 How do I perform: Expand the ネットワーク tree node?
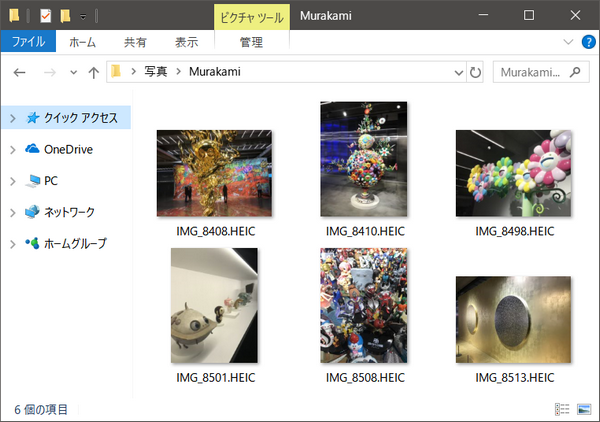(x=13, y=213)
